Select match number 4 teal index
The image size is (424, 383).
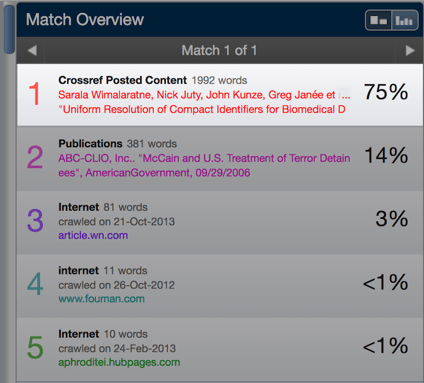[35, 284]
